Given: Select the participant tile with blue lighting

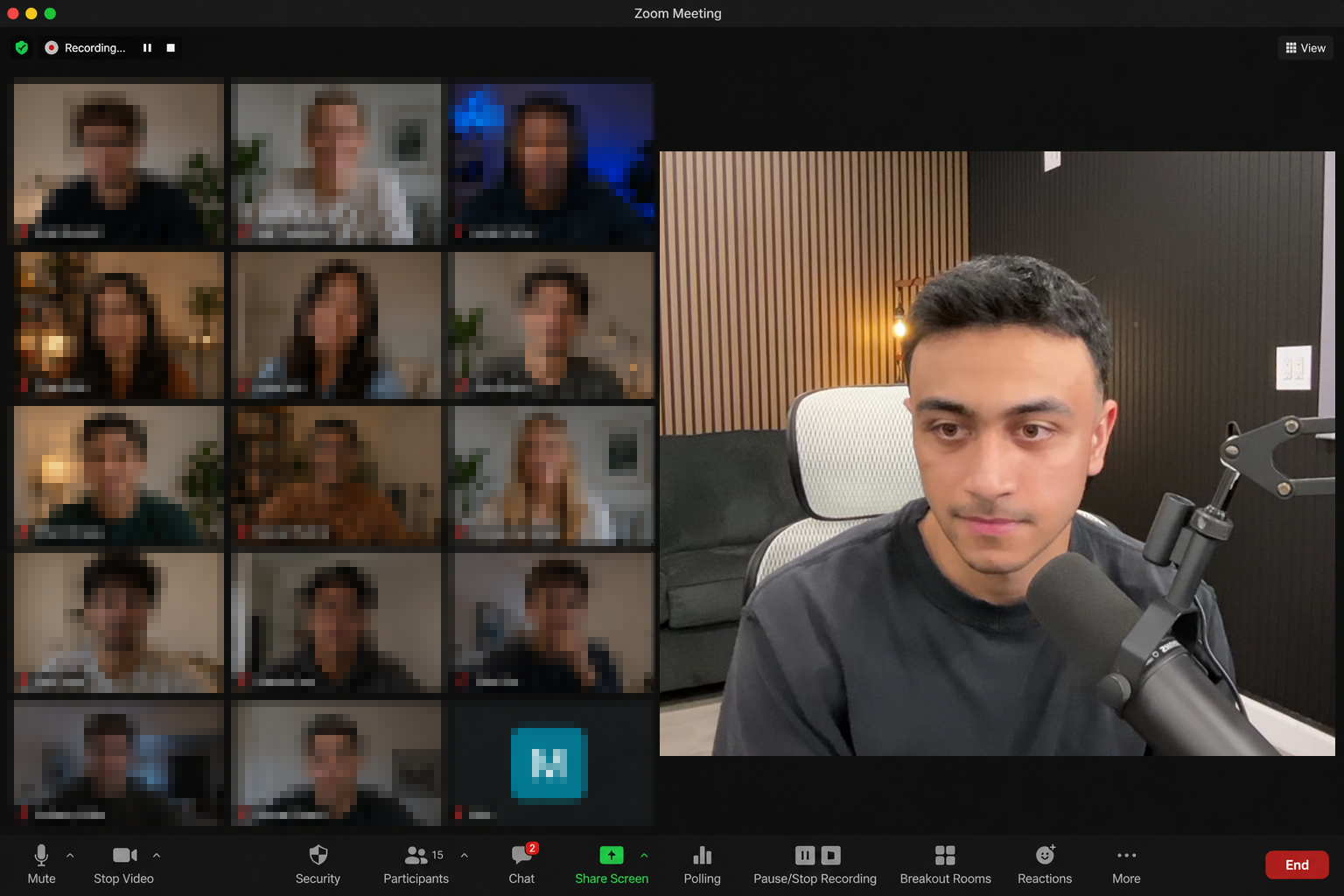Looking at the screenshot, I should pos(551,163).
